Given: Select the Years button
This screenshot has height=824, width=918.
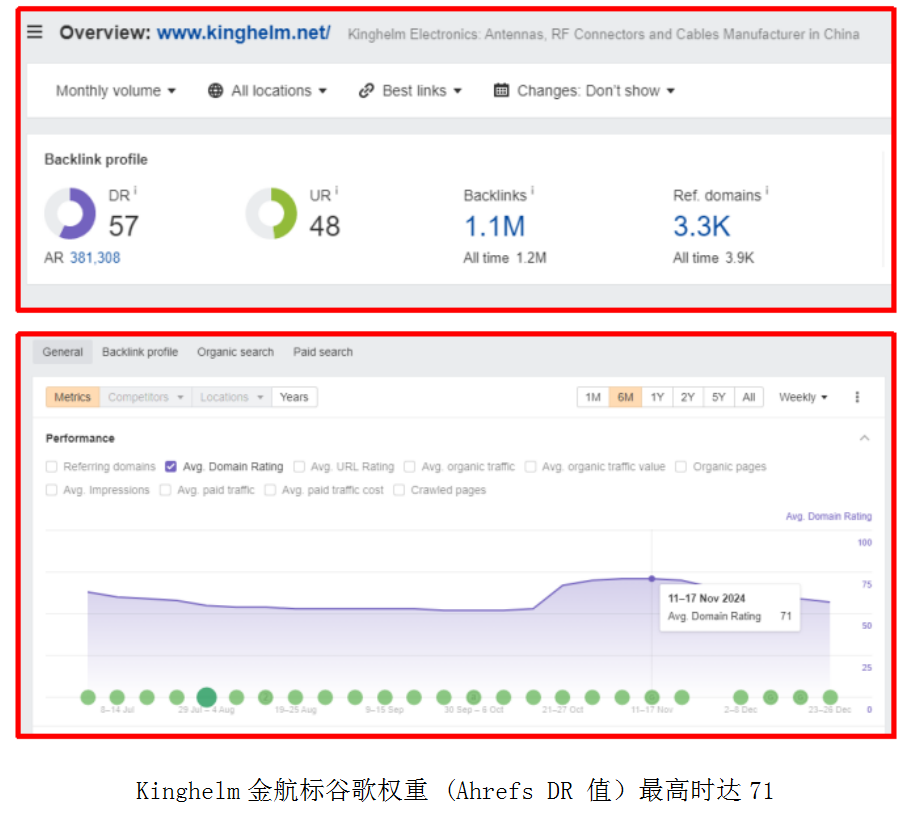Looking at the screenshot, I should click(294, 397).
